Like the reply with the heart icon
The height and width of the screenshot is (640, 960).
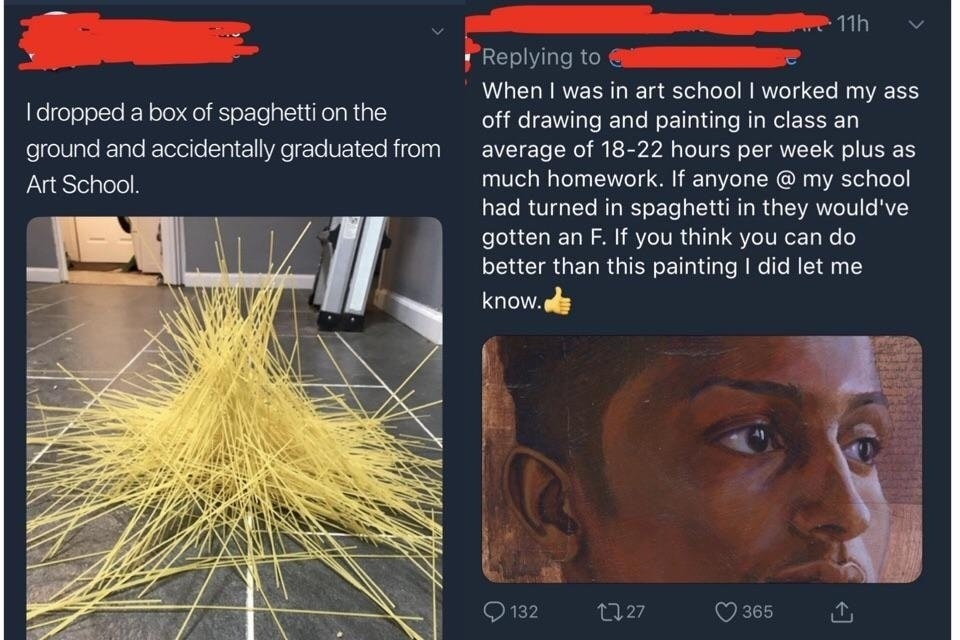726,612
